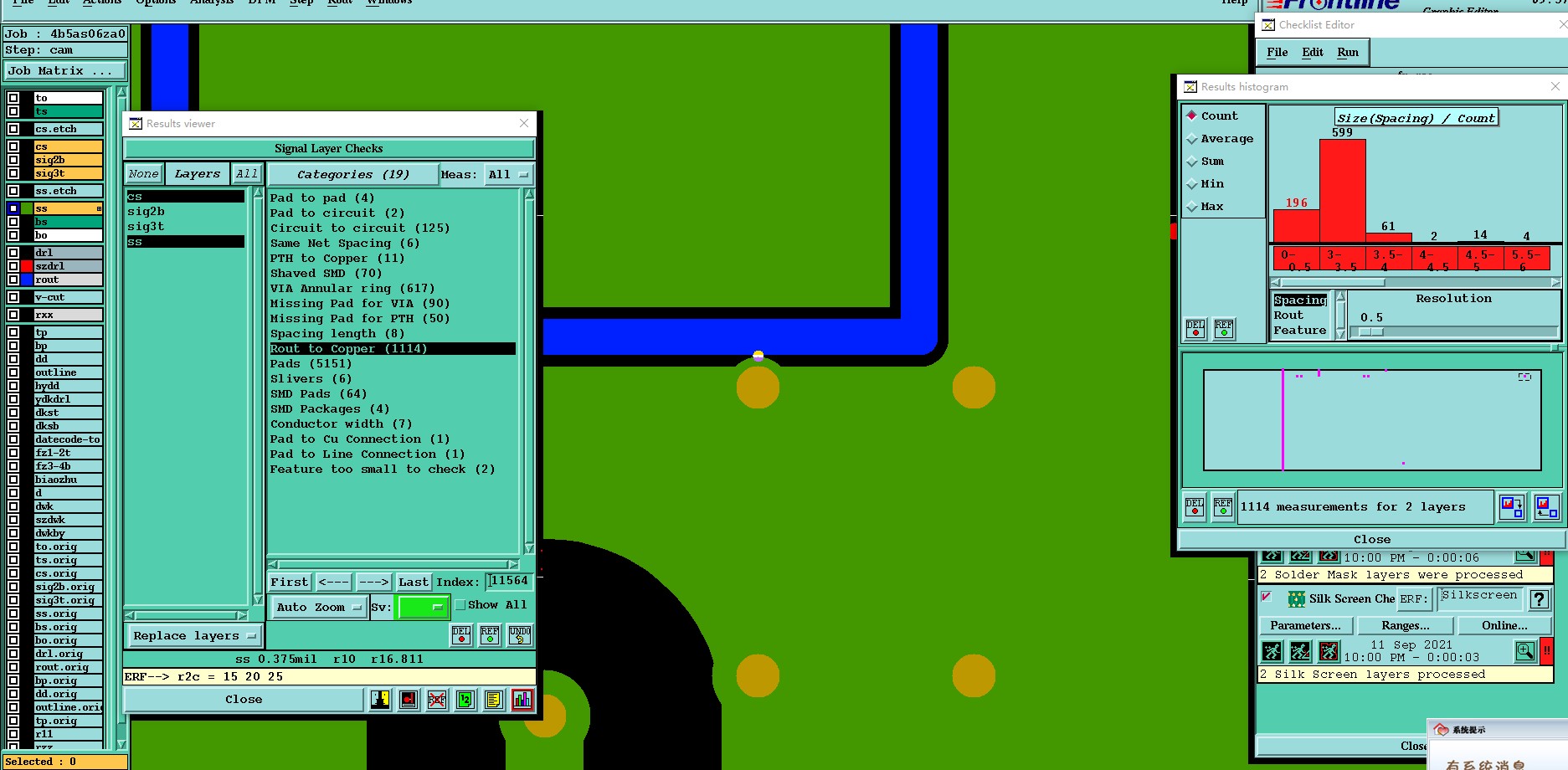Open the Run menu in Checklist Editor
This screenshot has width=1568, height=770.
1347,52
